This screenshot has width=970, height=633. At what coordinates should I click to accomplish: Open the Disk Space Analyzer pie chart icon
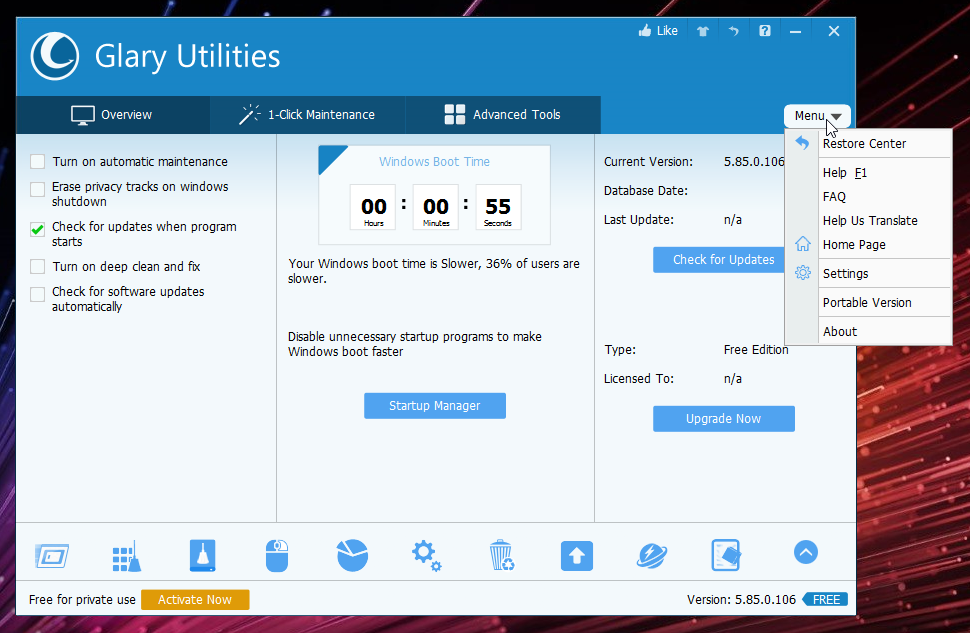352,555
